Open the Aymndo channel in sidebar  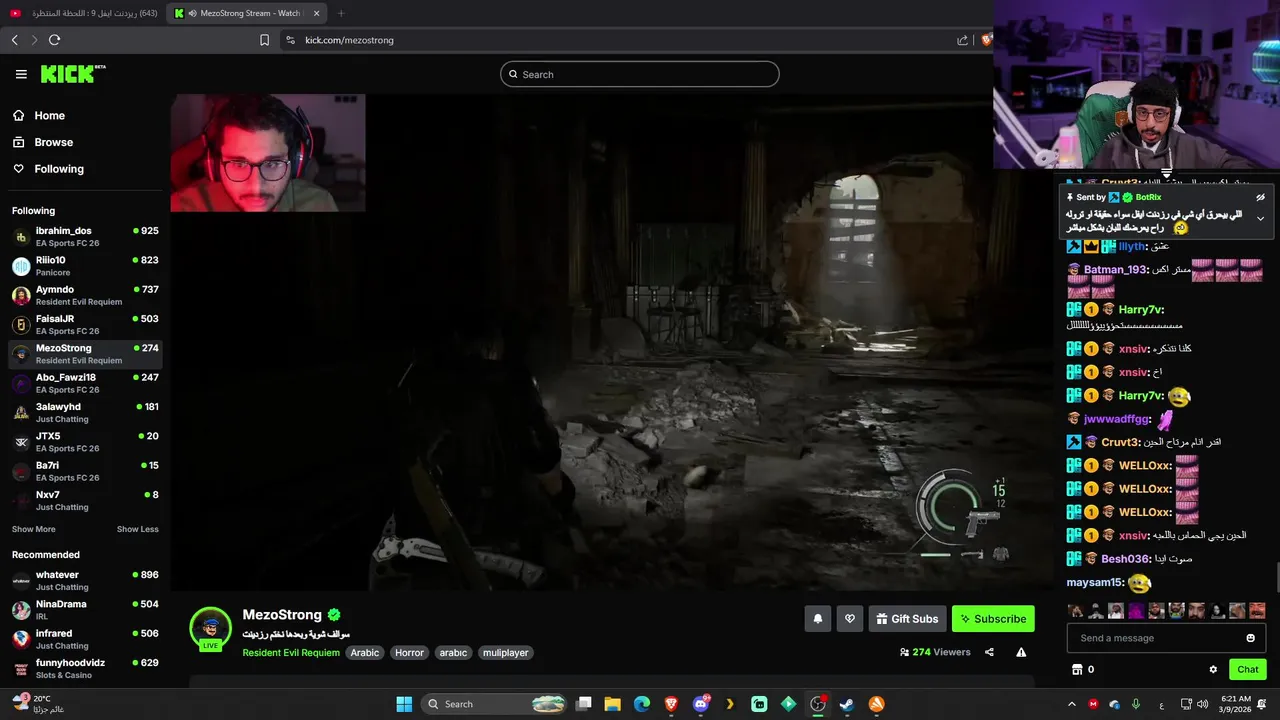[85, 295]
